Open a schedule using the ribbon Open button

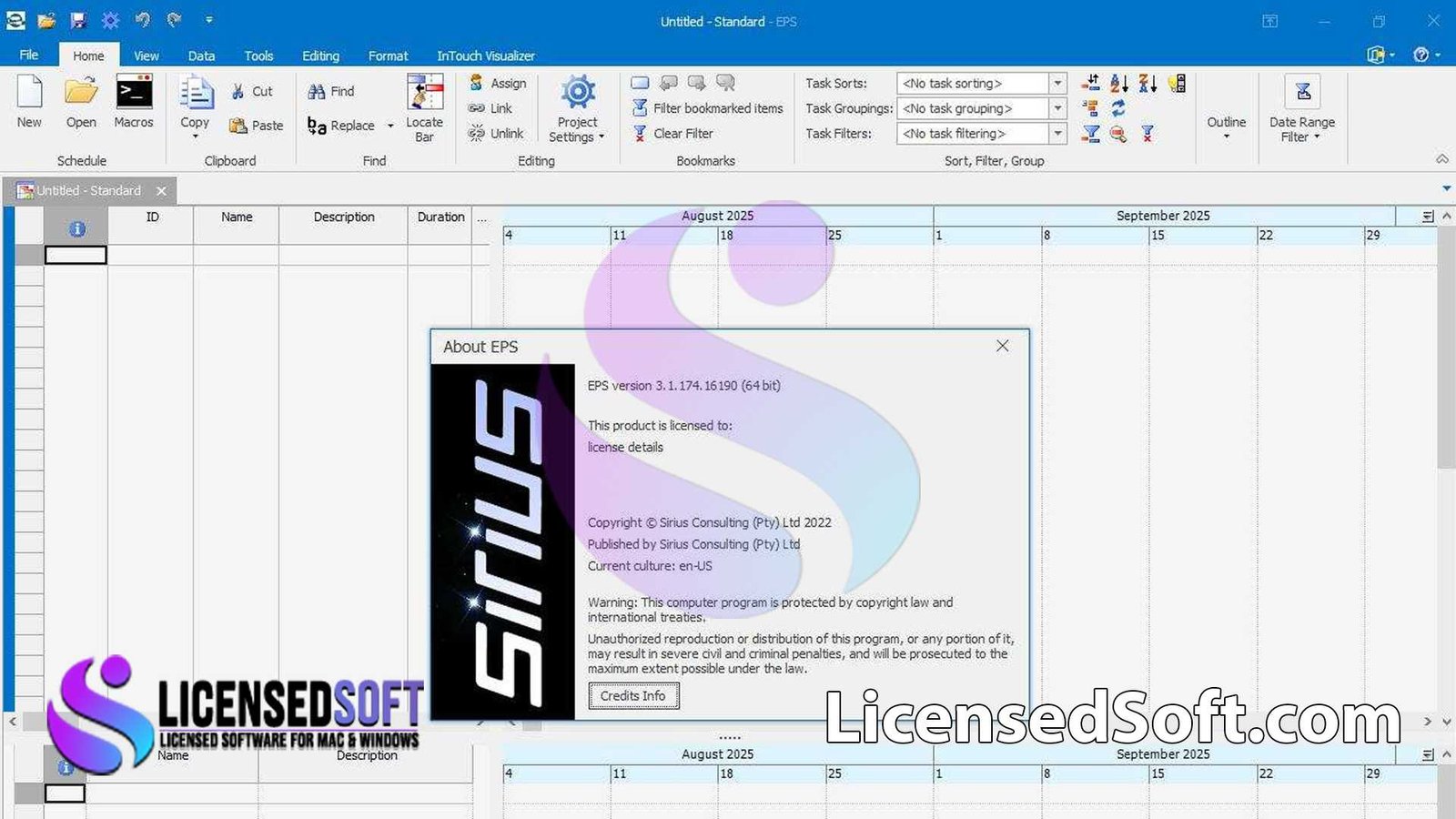(81, 102)
